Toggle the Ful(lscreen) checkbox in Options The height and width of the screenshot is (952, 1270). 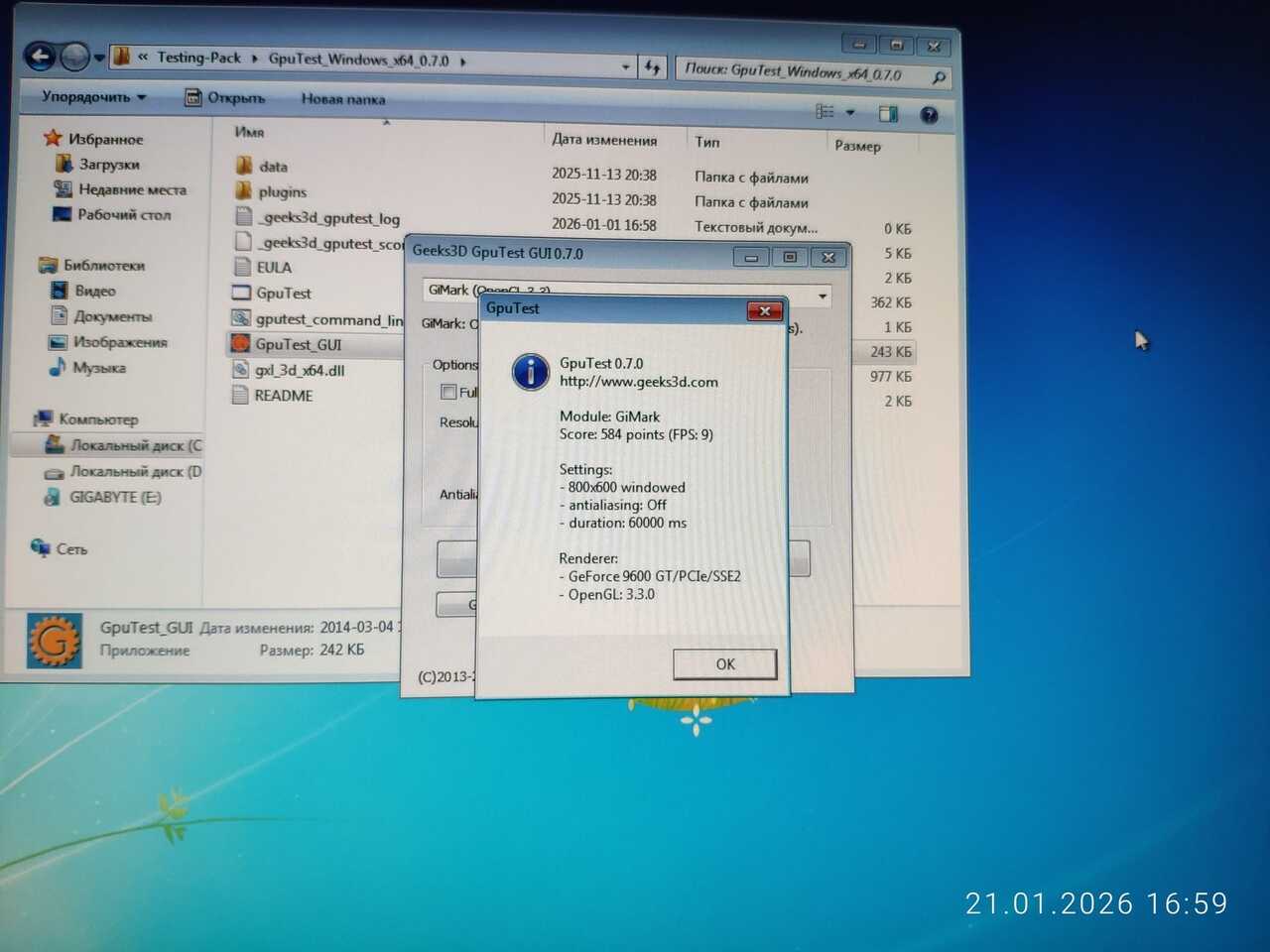pos(448,392)
